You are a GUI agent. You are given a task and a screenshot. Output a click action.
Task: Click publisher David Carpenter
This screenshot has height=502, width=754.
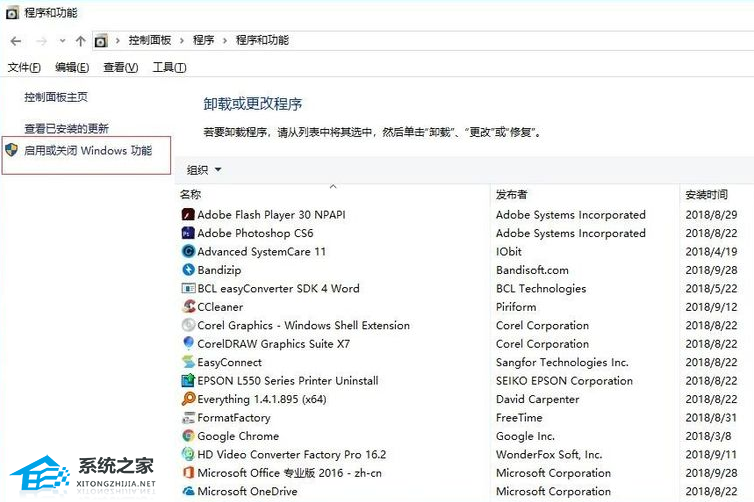pyautogui.click(x=538, y=399)
